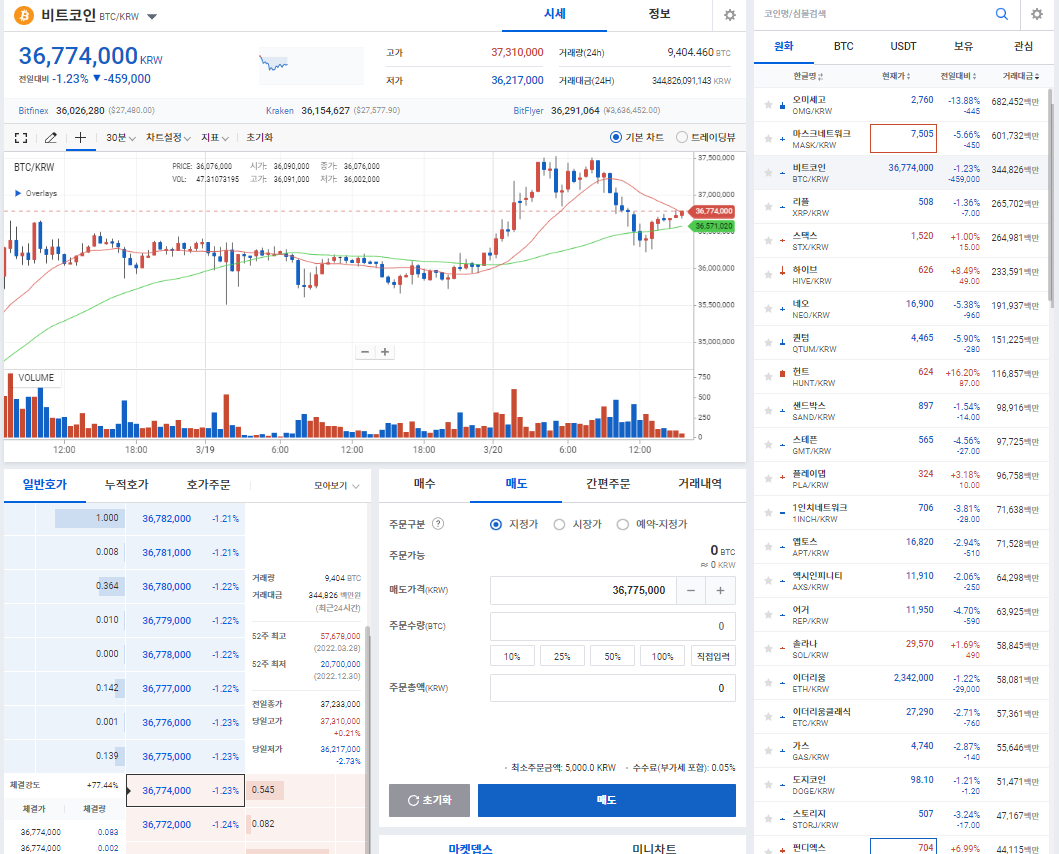The image size is (1059, 854).
Task: Toggle fullscreen chart icon
Action: (21, 138)
